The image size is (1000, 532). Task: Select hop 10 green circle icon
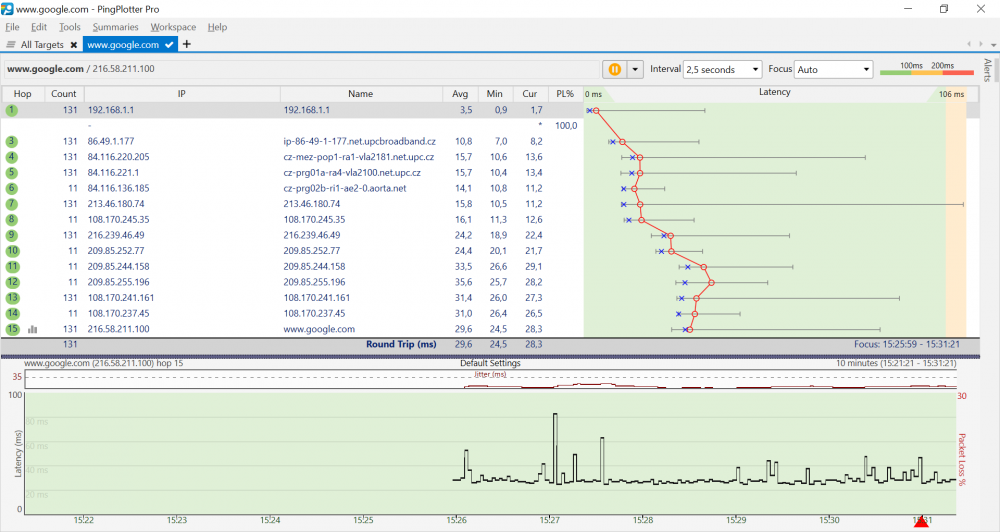pyautogui.click(x=12, y=251)
